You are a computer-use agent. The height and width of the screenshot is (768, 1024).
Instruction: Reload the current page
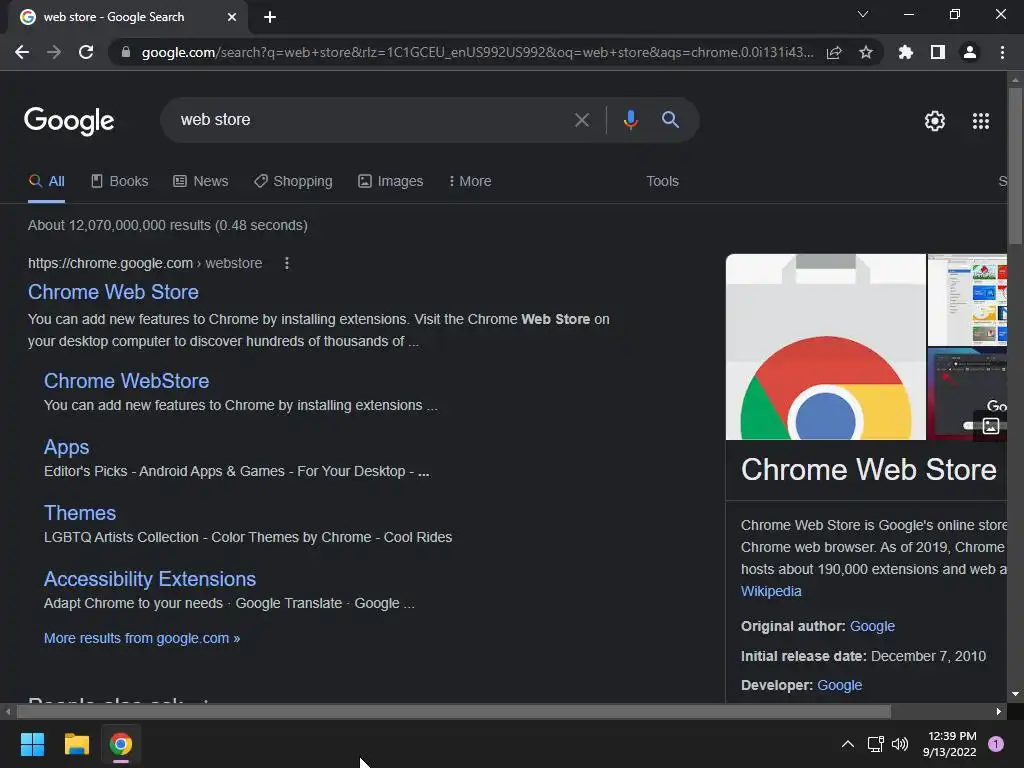point(86,52)
